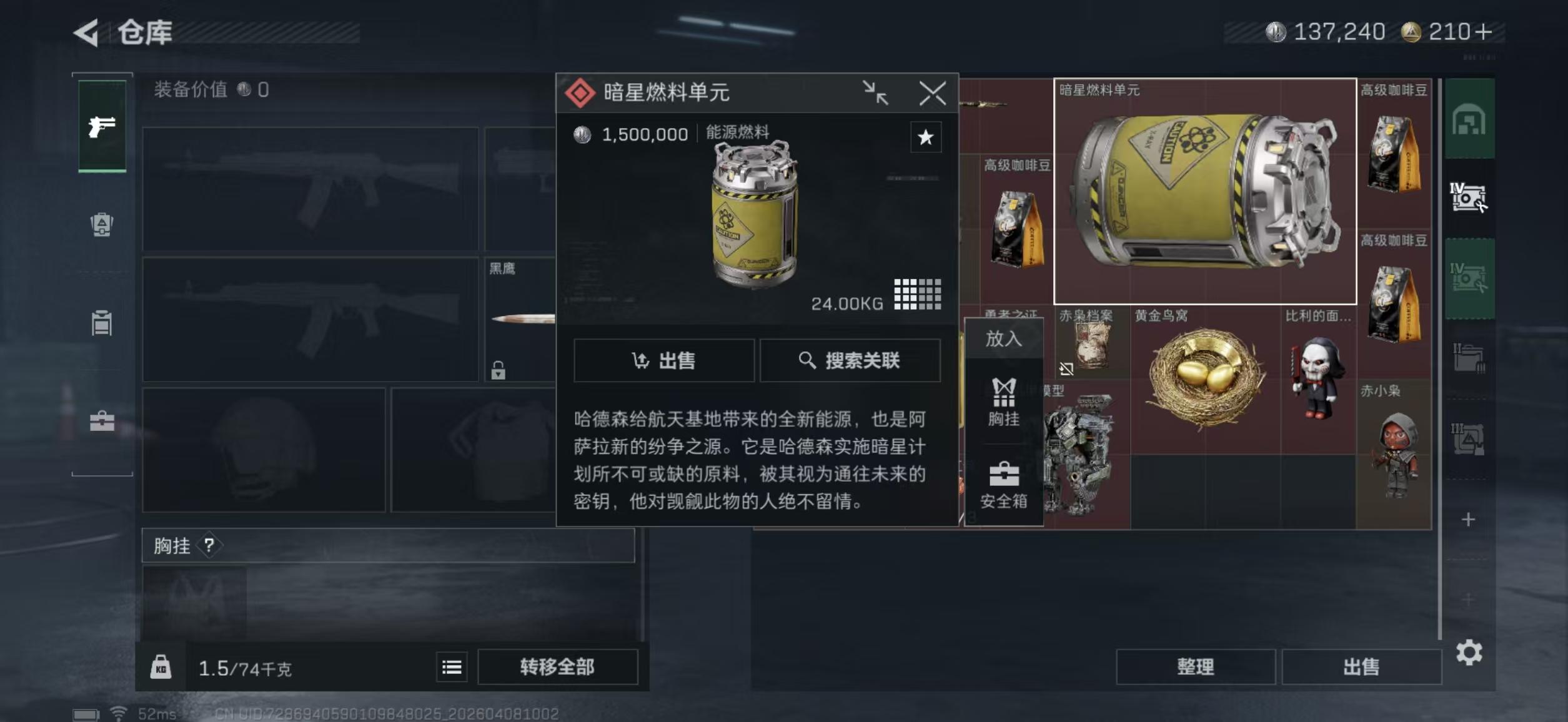
Task: Open the safe box briefcase sidebar tab
Action: point(102,421)
